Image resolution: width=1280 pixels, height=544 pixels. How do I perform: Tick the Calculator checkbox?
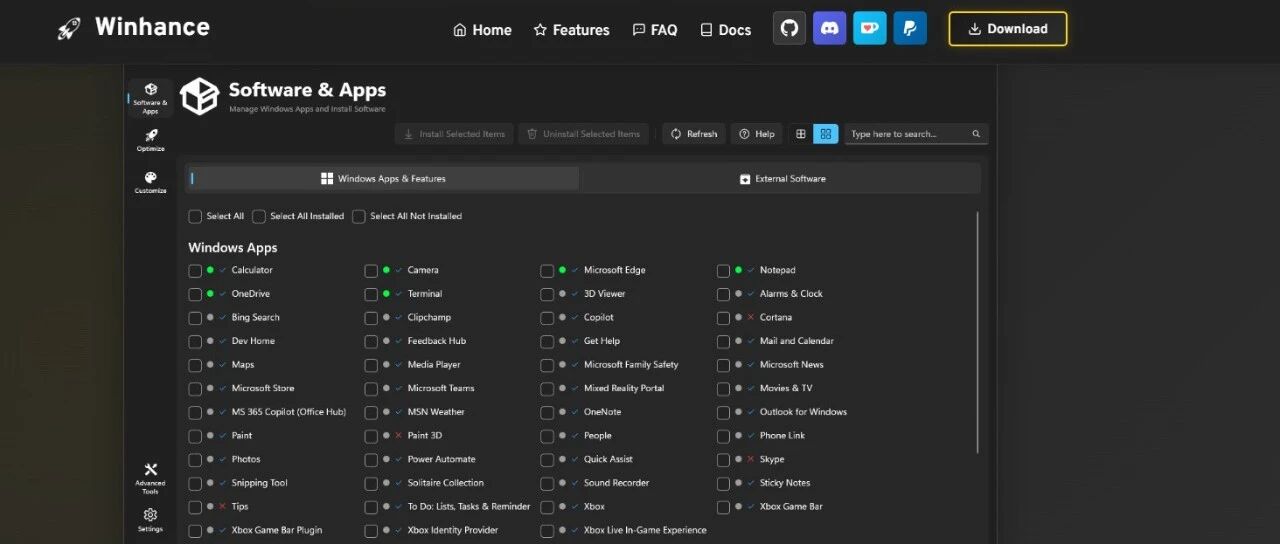[x=195, y=271]
